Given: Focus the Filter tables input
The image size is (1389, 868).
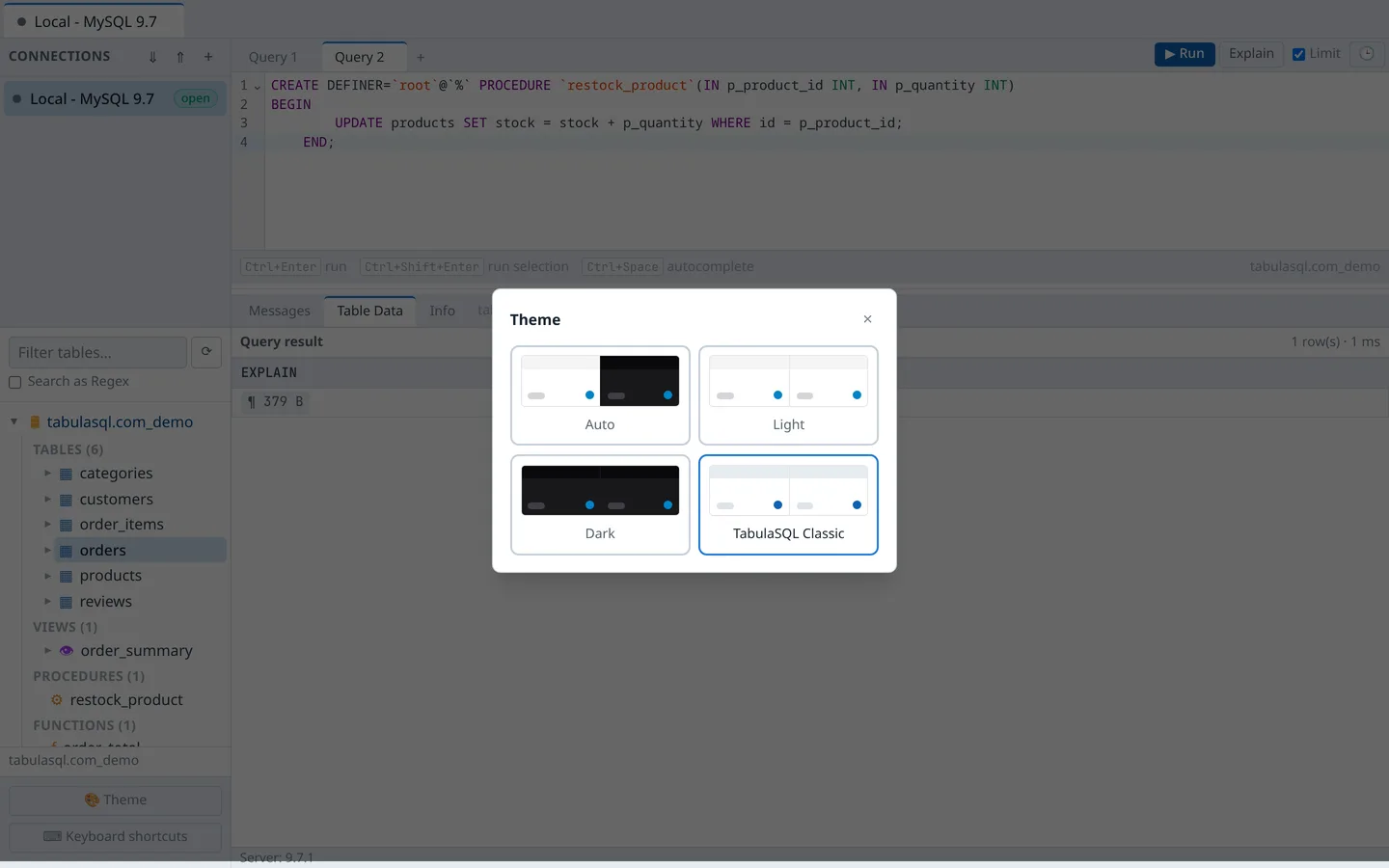Looking at the screenshot, I should pyautogui.click(x=97, y=352).
